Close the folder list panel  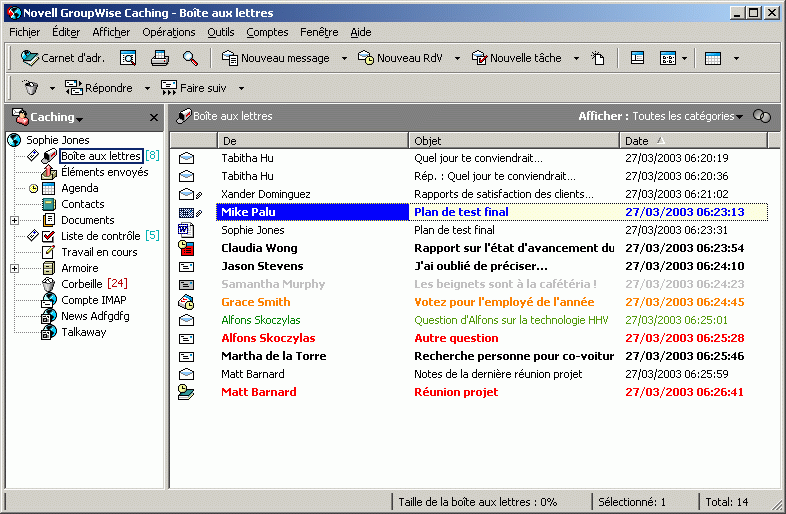154,117
